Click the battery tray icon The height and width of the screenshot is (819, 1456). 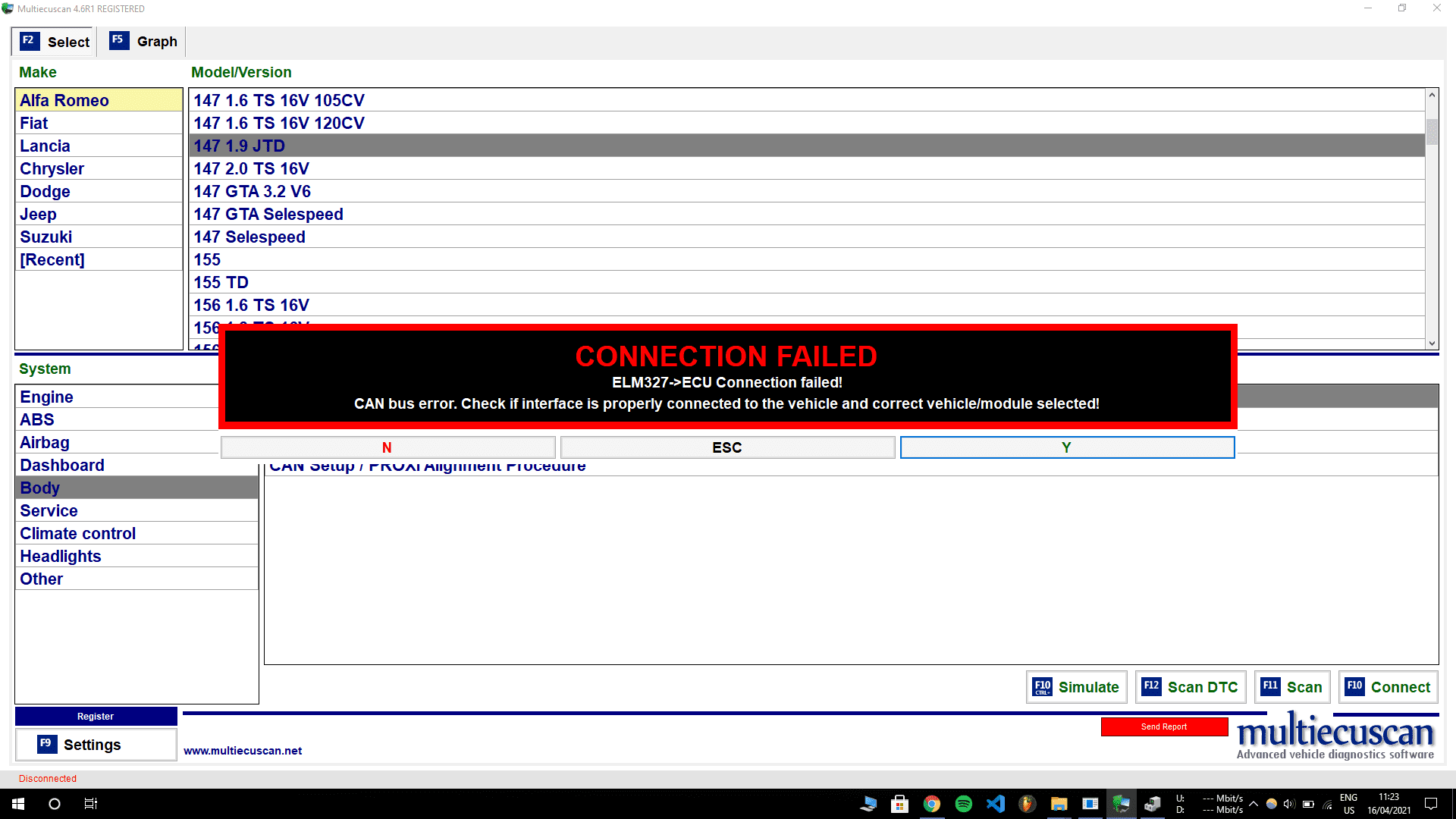[1308, 804]
